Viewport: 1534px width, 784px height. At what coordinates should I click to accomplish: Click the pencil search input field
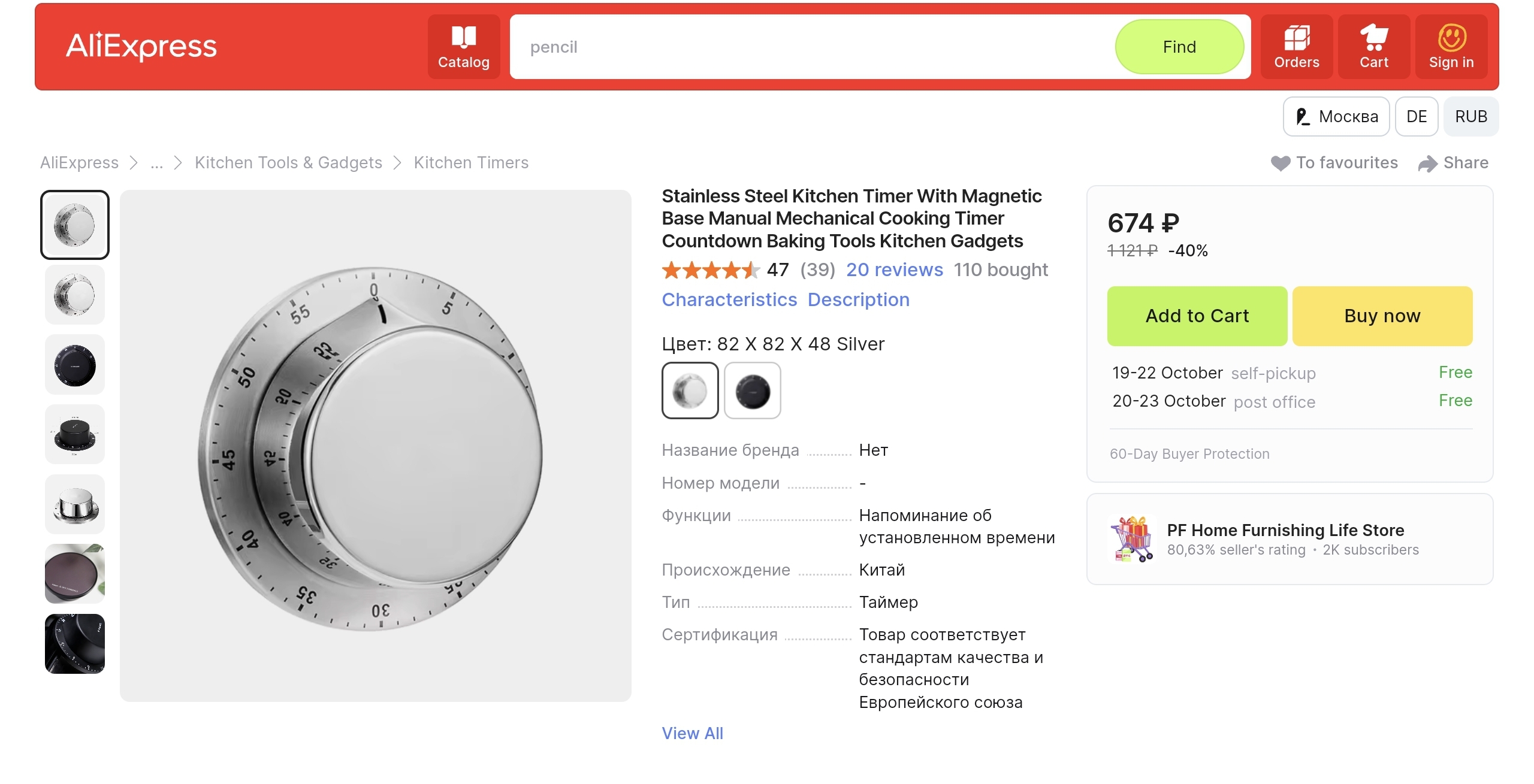point(809,47)
